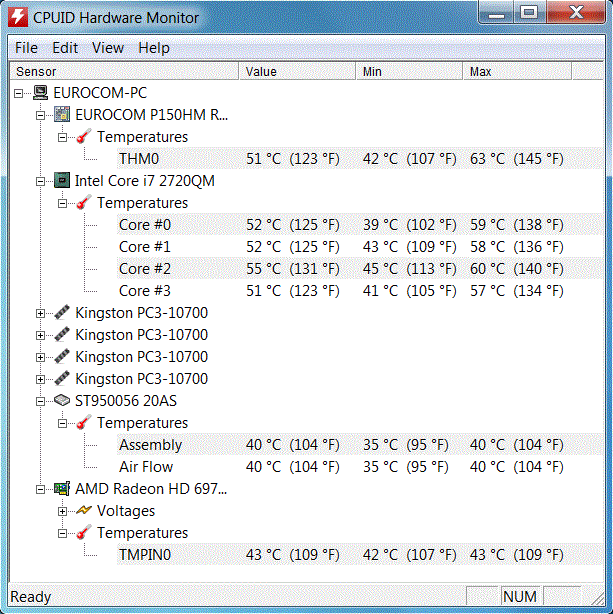Collapse the AMD Radeon HD node

[x=40, y=489]
